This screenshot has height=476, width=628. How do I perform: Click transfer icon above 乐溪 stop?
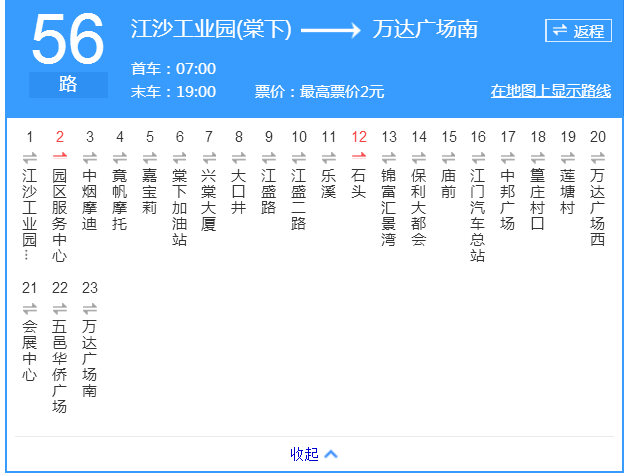[x=328, y=158]
